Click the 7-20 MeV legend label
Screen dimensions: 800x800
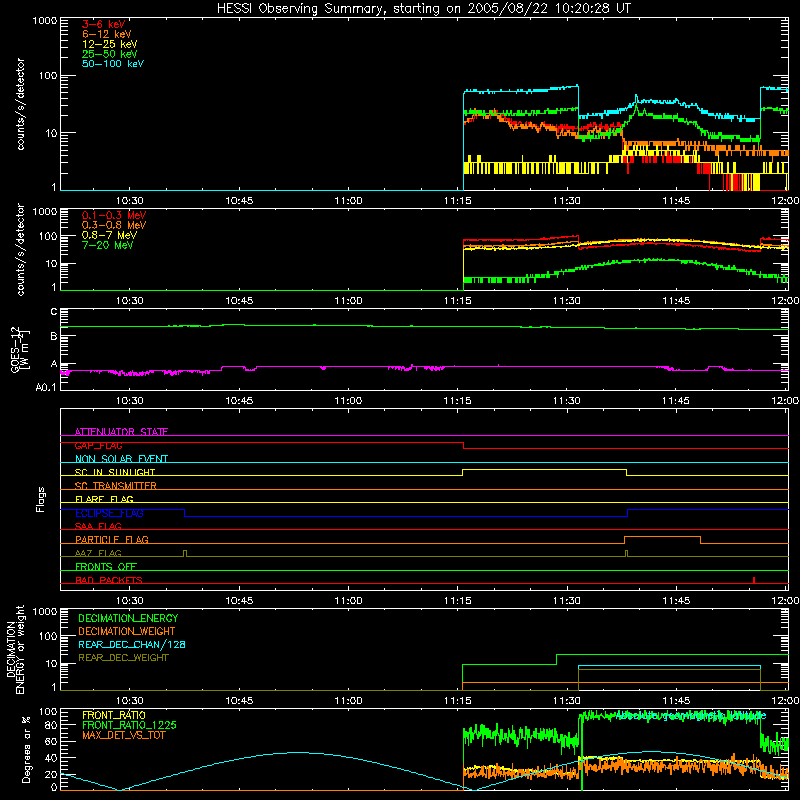click(x=107, y=245)
